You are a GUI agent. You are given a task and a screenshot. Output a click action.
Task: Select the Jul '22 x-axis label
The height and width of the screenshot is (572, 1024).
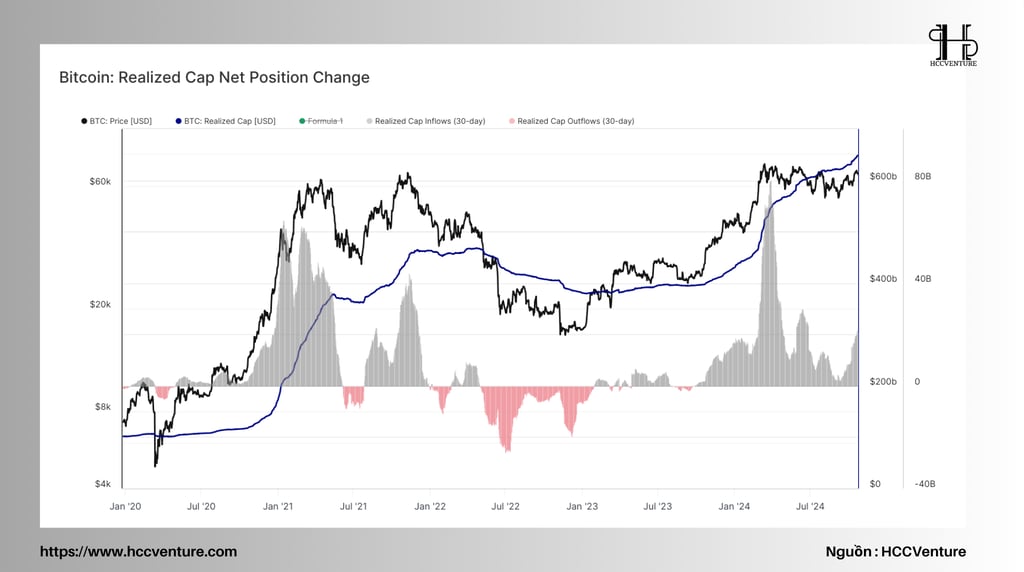(x=505, y=506)
